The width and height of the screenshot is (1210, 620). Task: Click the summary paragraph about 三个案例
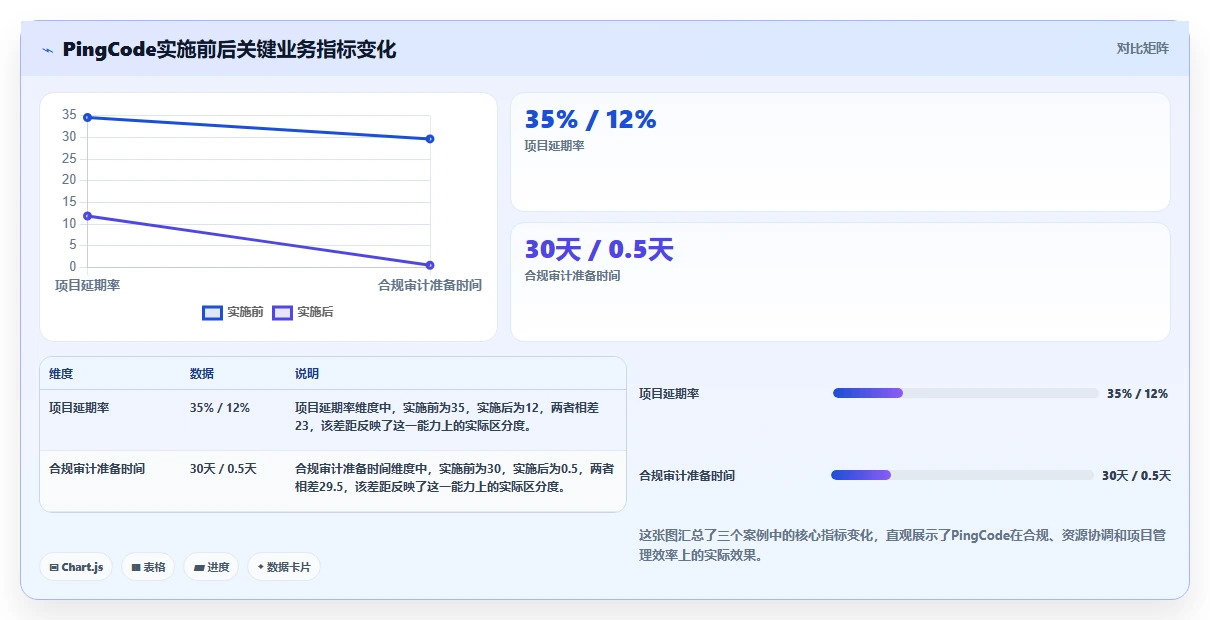click(902, 546)
